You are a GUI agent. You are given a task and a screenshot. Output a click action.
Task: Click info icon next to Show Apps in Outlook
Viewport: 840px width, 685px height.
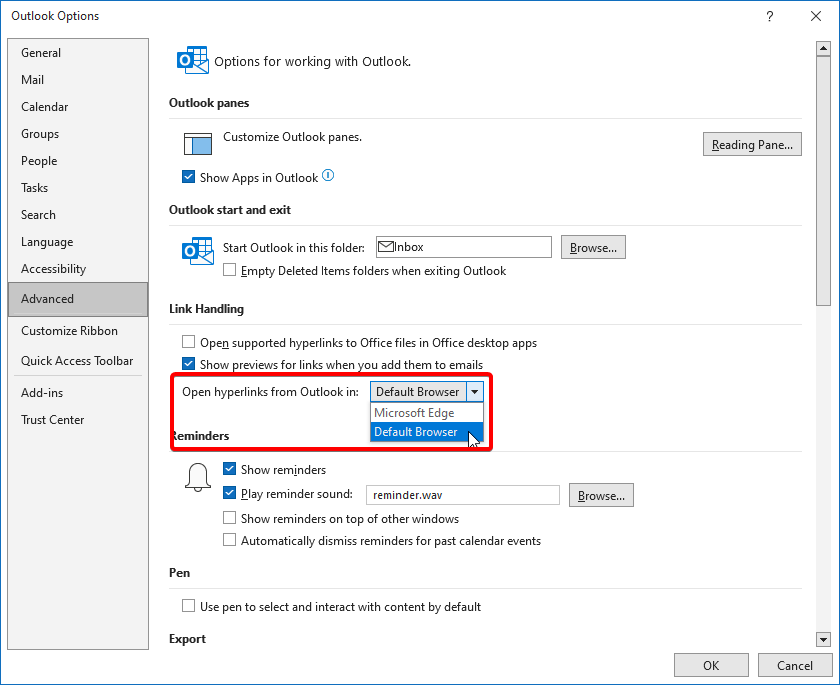point(328,176)
